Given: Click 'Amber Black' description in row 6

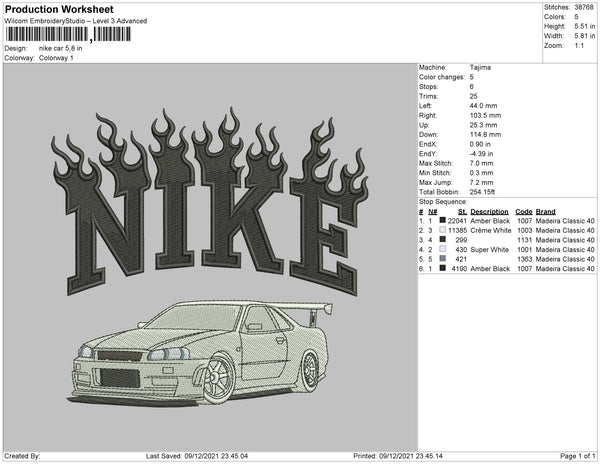Looking at the screenshot, I should coord(490,269).
